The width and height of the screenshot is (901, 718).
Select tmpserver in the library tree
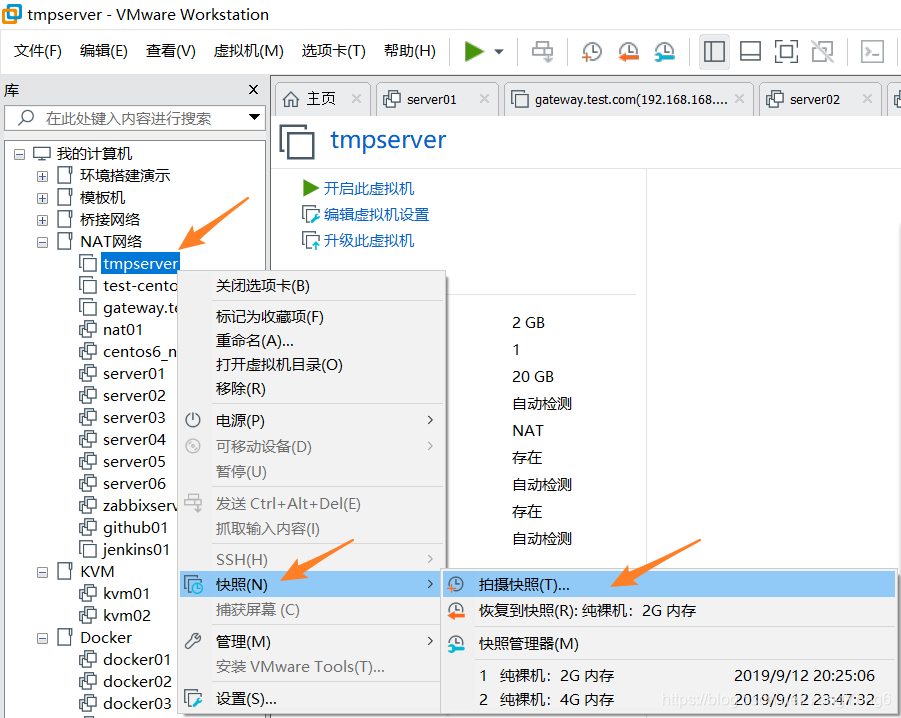(140, 264)
